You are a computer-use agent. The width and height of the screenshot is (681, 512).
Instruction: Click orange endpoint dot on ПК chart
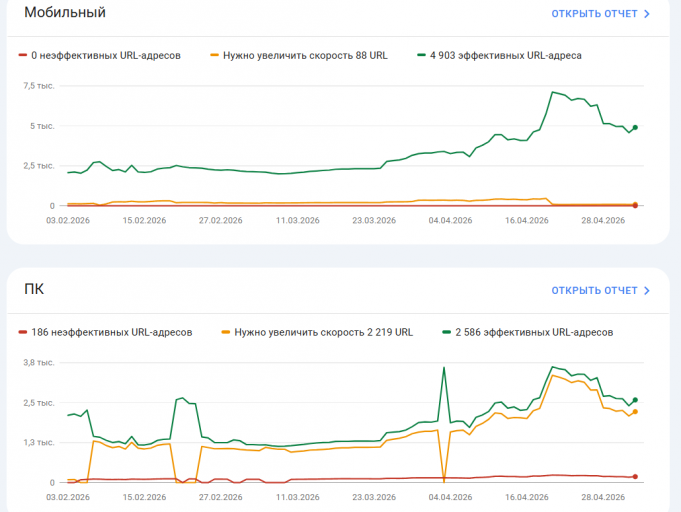click(x=635, y=412)
